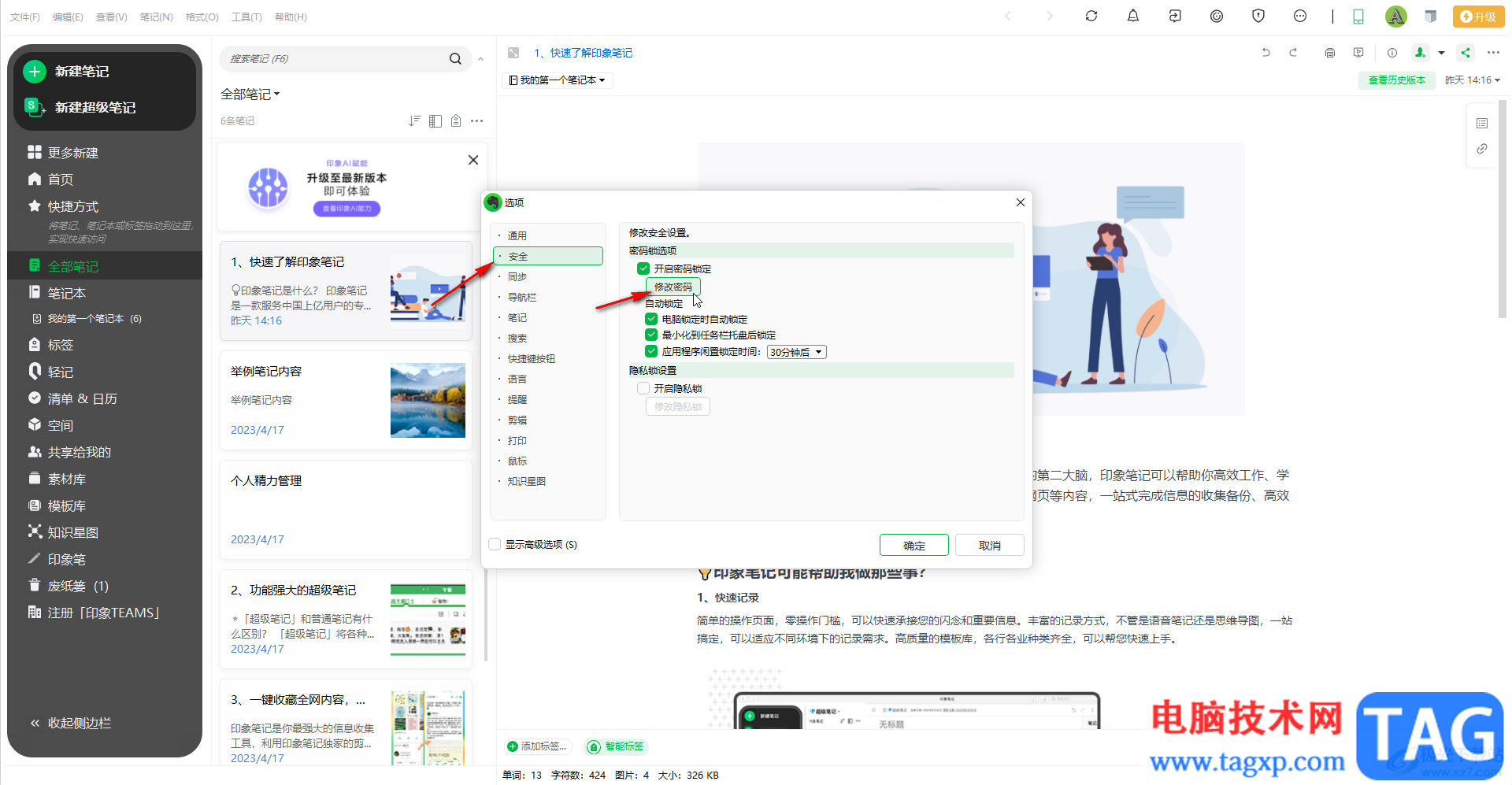
Task: Open share dropdown arrow next to user icon
Action: (x=1442, y=53)
